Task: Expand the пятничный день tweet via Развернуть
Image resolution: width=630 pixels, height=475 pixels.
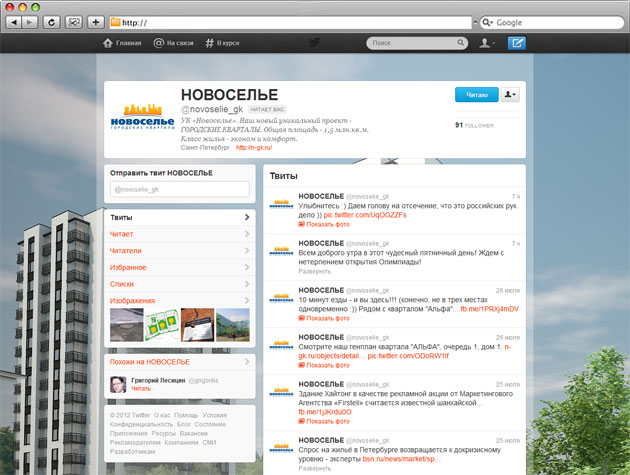Action: click(315, 271)
